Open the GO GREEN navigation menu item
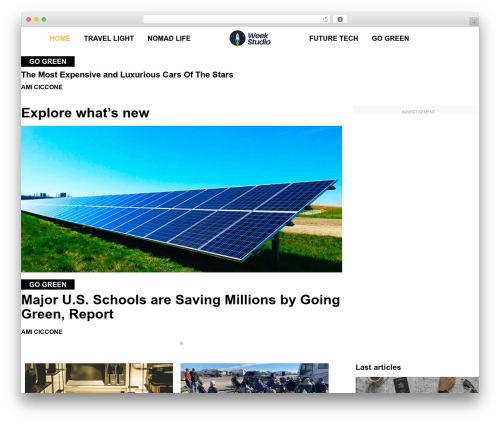The height and width of the screenshot is (423, 500). pos(390,38)
